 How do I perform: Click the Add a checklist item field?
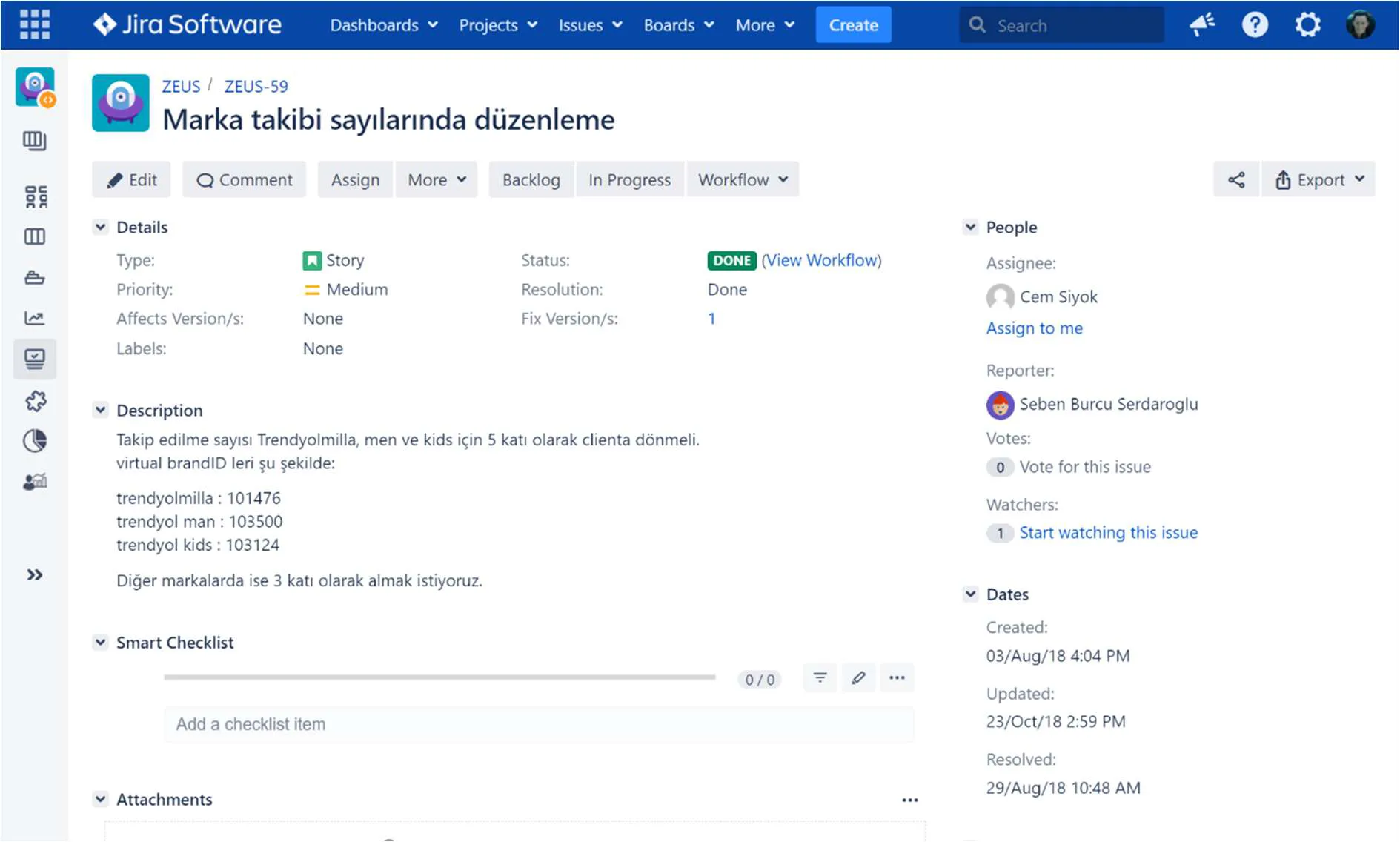(x=539, y=724)
